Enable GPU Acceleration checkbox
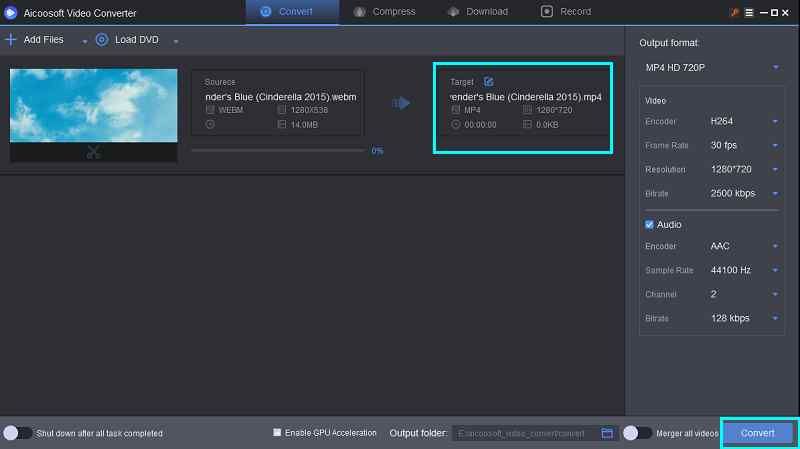This screenshot has width=800, height=449. point(277,433)
